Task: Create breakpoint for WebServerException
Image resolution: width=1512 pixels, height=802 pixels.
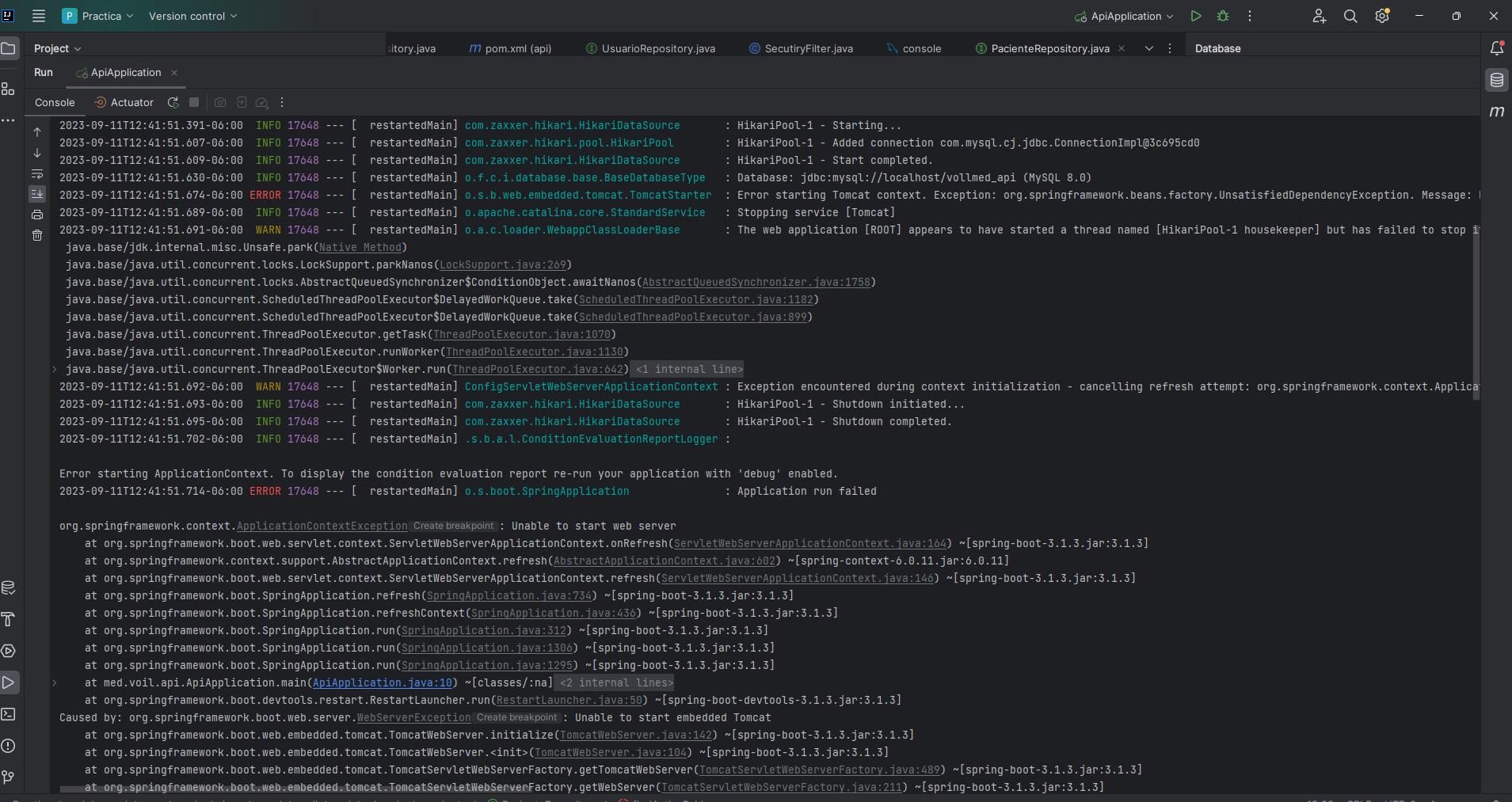Action: [517, 717]
